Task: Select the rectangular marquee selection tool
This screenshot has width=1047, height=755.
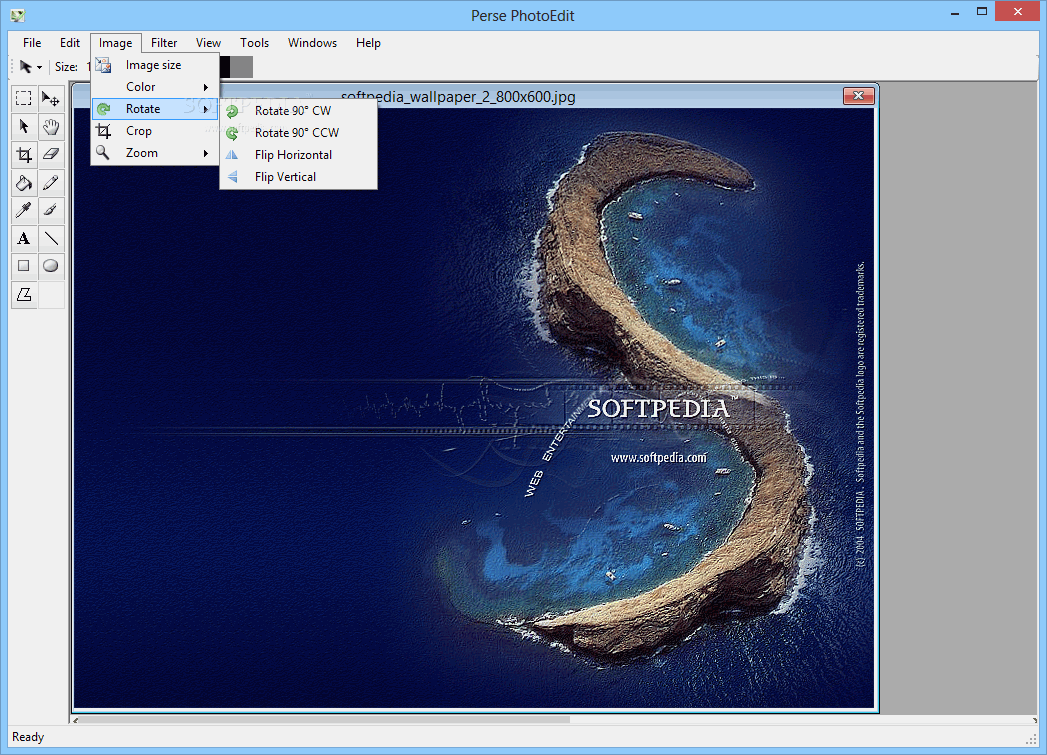Action: tap(24, 99)
